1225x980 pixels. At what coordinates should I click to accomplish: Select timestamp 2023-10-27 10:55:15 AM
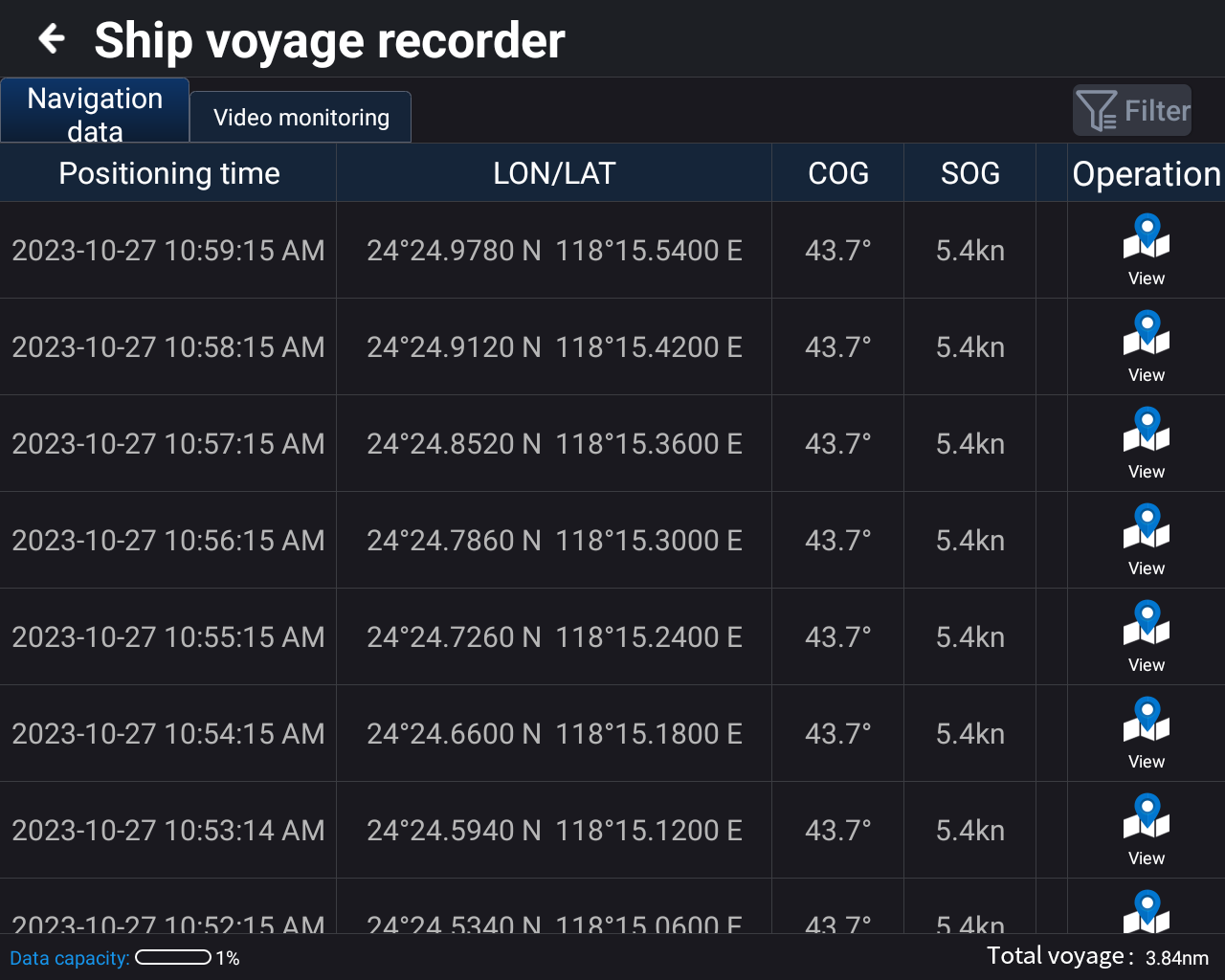pos(168,637)
